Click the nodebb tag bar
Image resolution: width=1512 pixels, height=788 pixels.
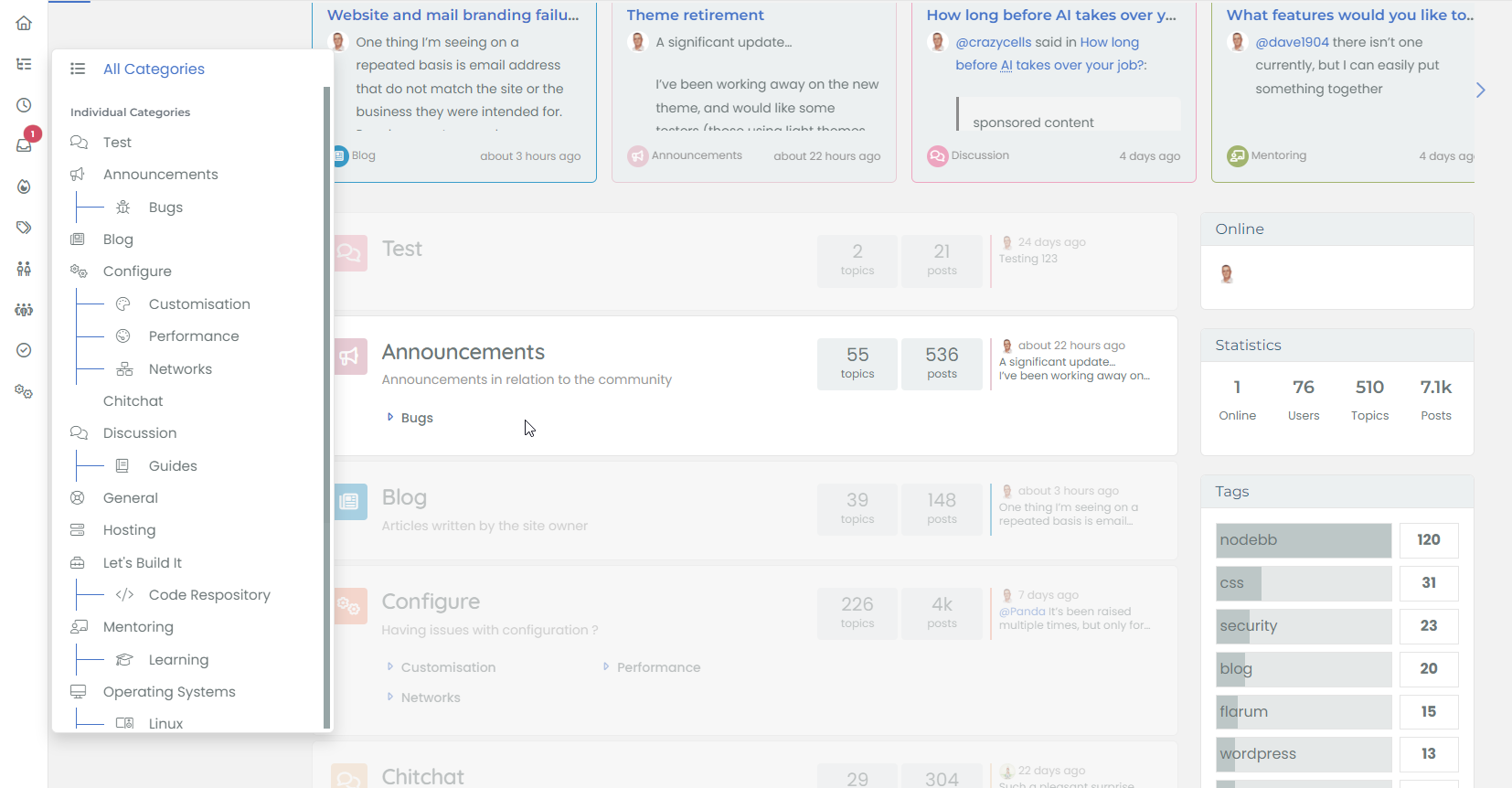click(1303, 540)
